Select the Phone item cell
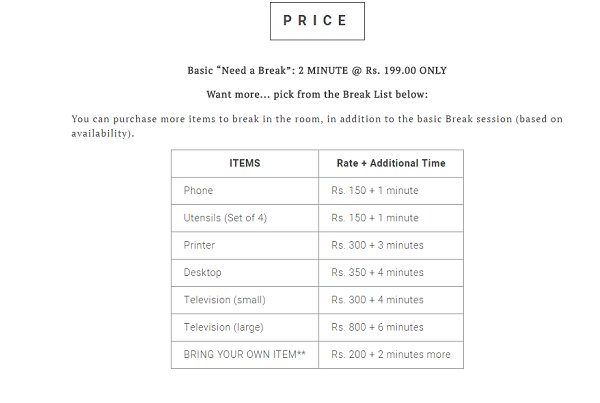The width and height of the screenshot is (600, 403). point(245,191)
